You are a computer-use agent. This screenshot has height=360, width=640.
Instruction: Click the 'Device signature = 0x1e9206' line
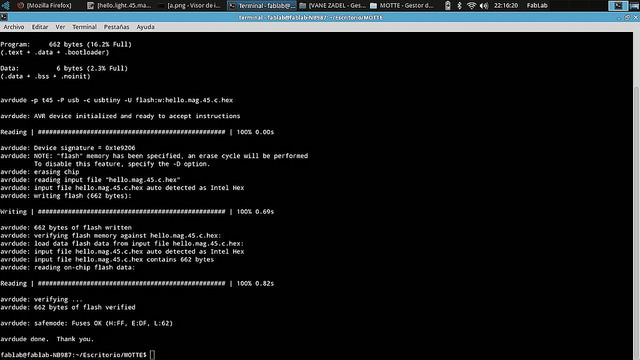(x=68, y=148)
